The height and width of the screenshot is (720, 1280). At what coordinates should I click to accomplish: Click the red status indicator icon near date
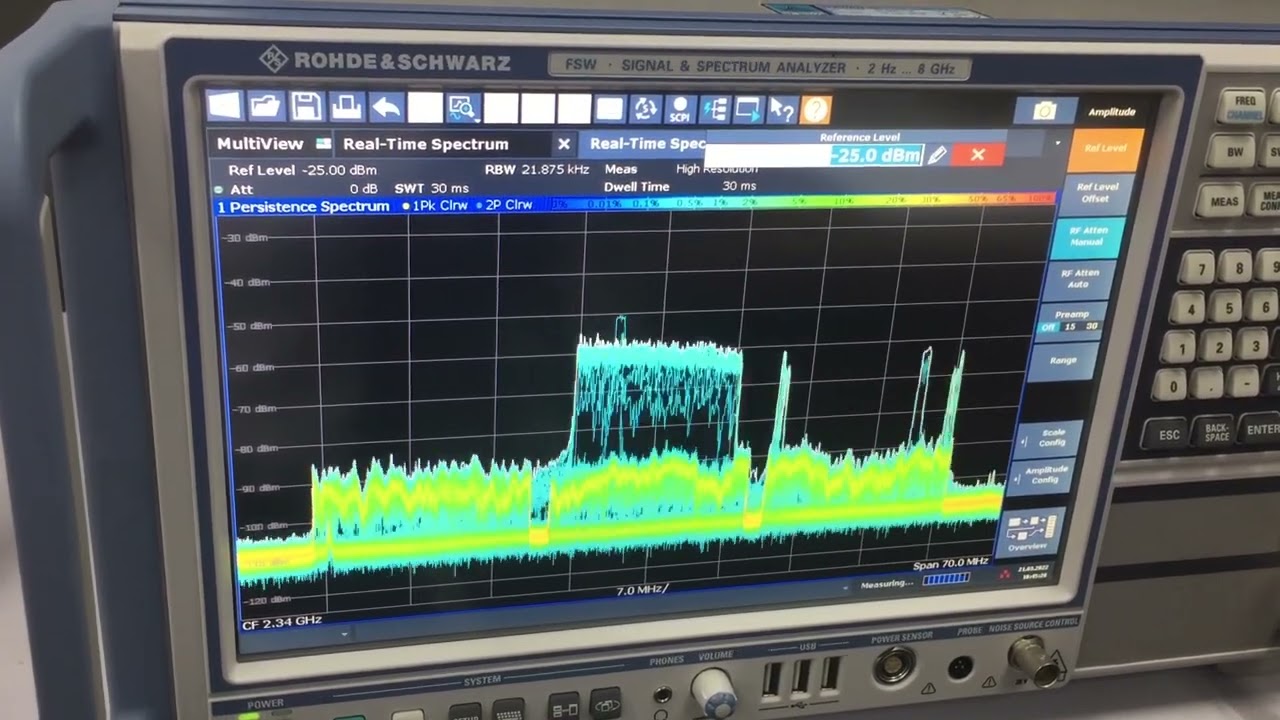[x=1005, y=575]
